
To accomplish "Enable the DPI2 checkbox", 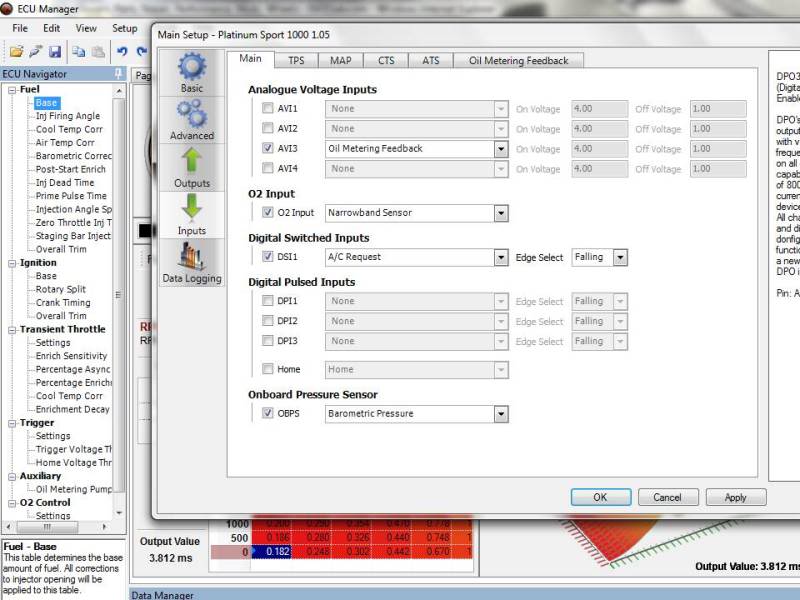I will (267, 320).
